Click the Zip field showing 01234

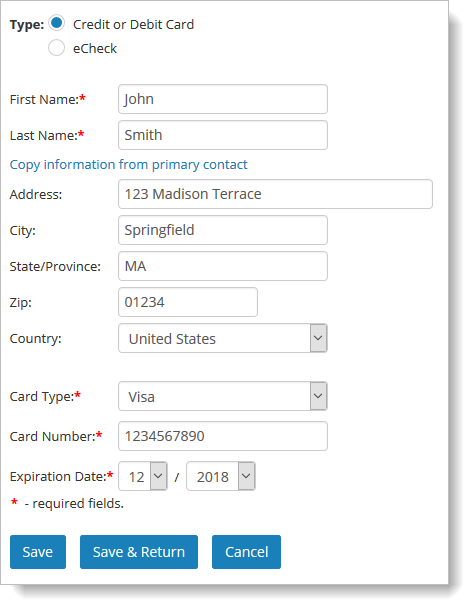click(x=188, y=302)
